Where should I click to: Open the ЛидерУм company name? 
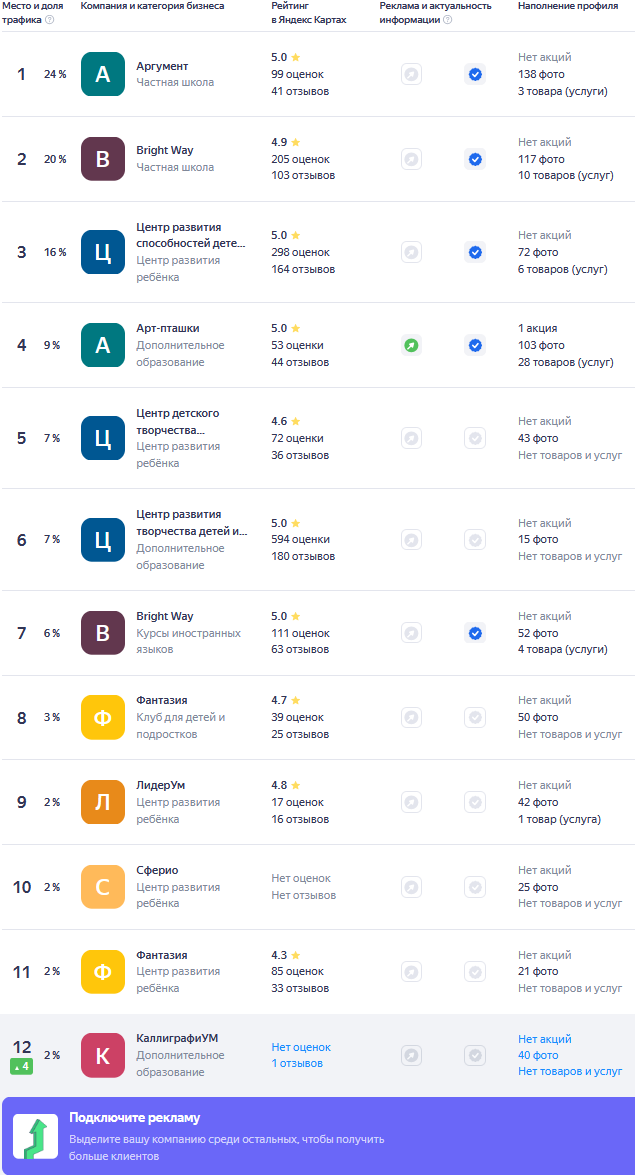[160, 785]
